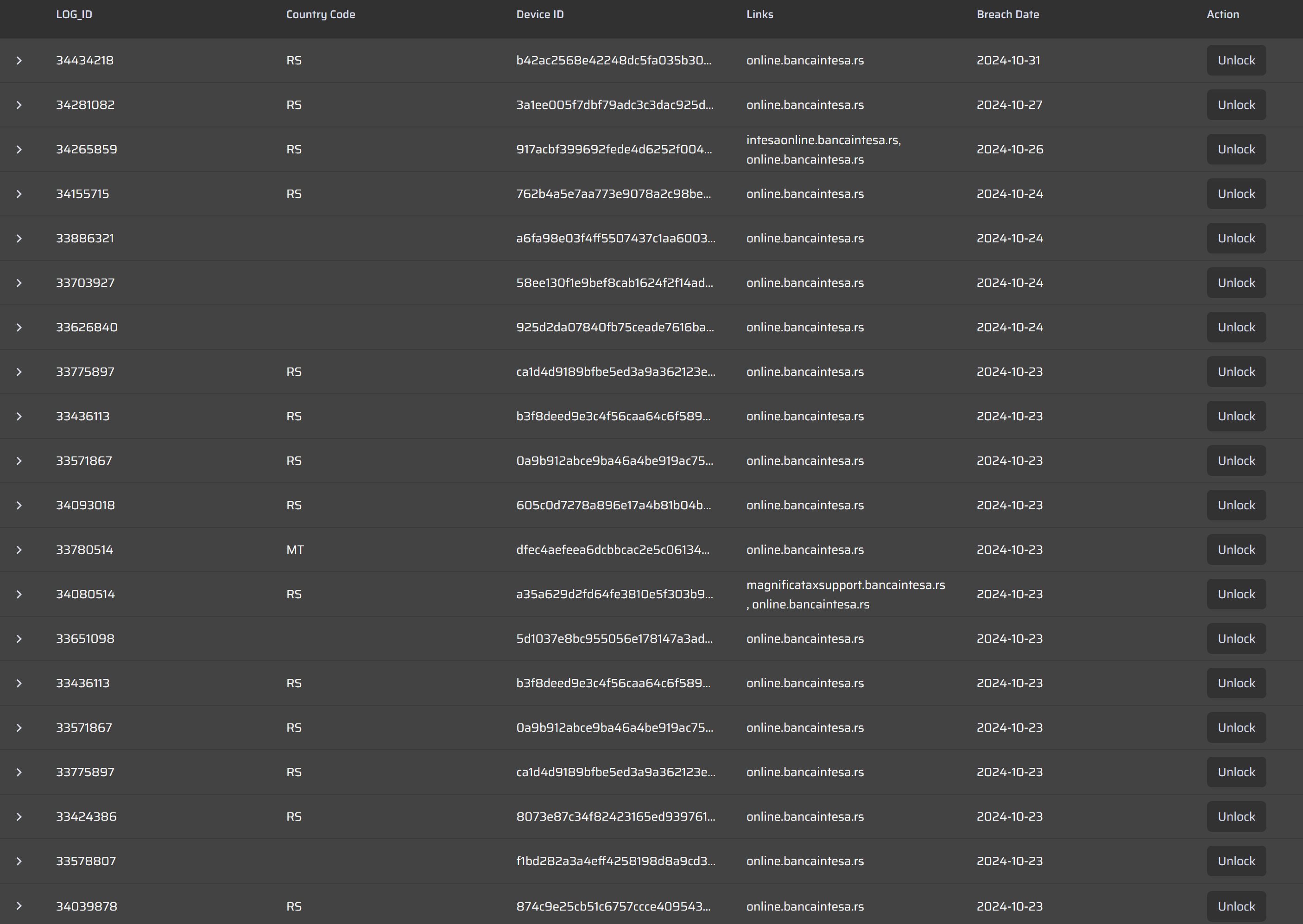Image resolution: width=1303 pixels, height=924 pixels.
Task: Unlock the 33780514 MT record
Action: click(1236, 550)
